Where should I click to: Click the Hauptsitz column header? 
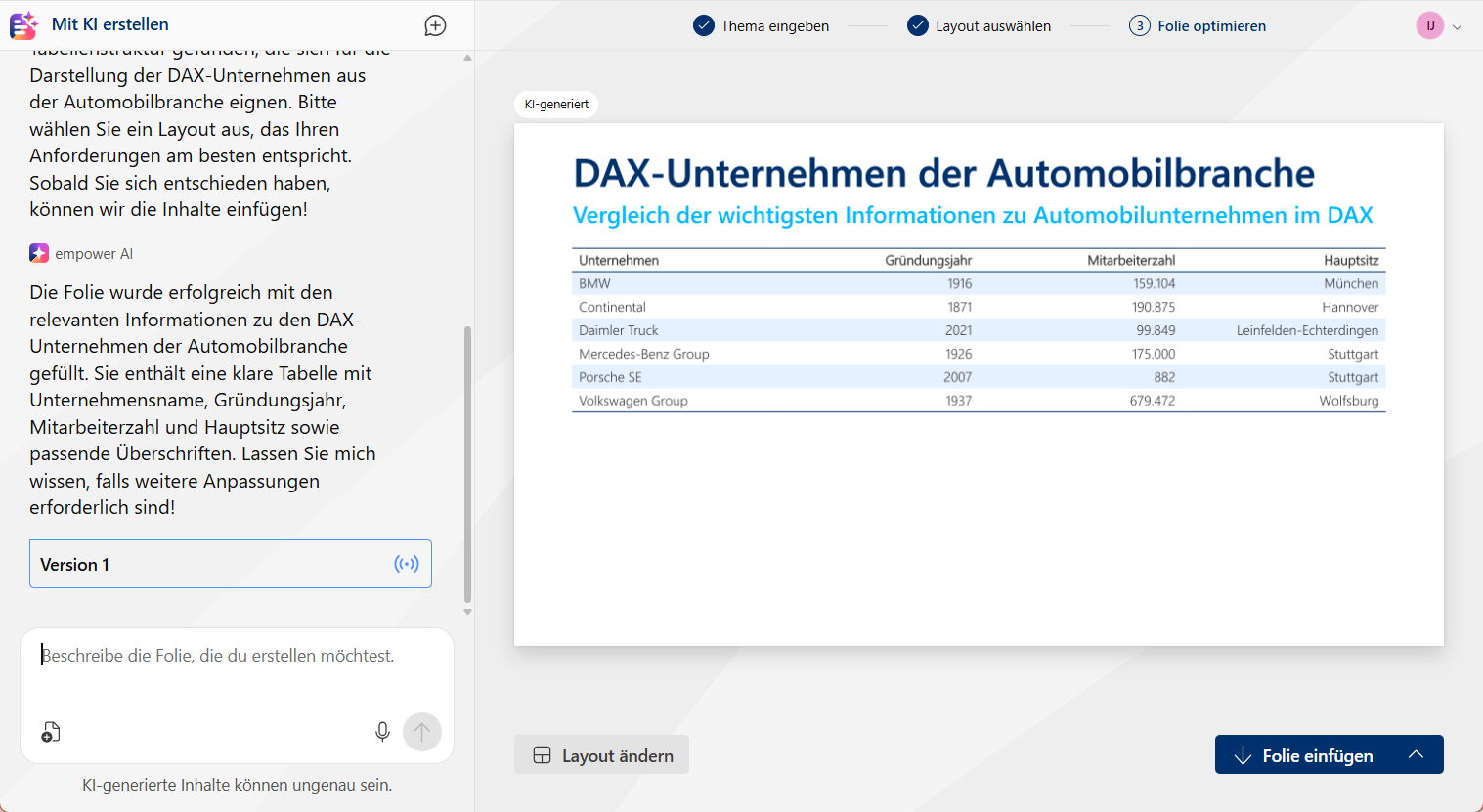click(x=1351, y=260)
